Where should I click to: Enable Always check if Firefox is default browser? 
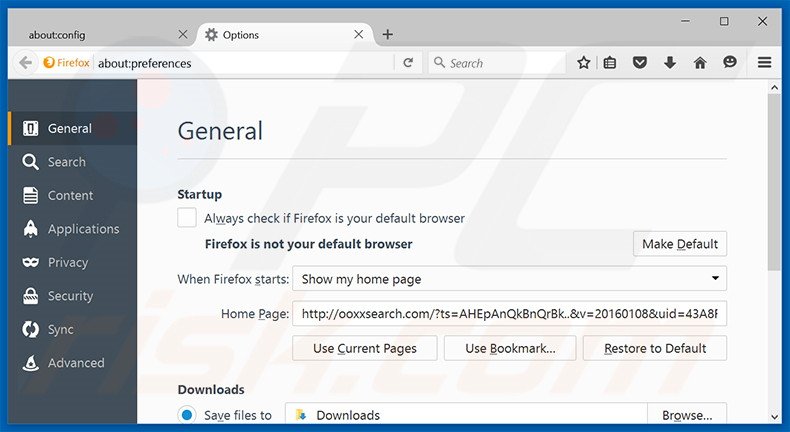pos(187,218)
